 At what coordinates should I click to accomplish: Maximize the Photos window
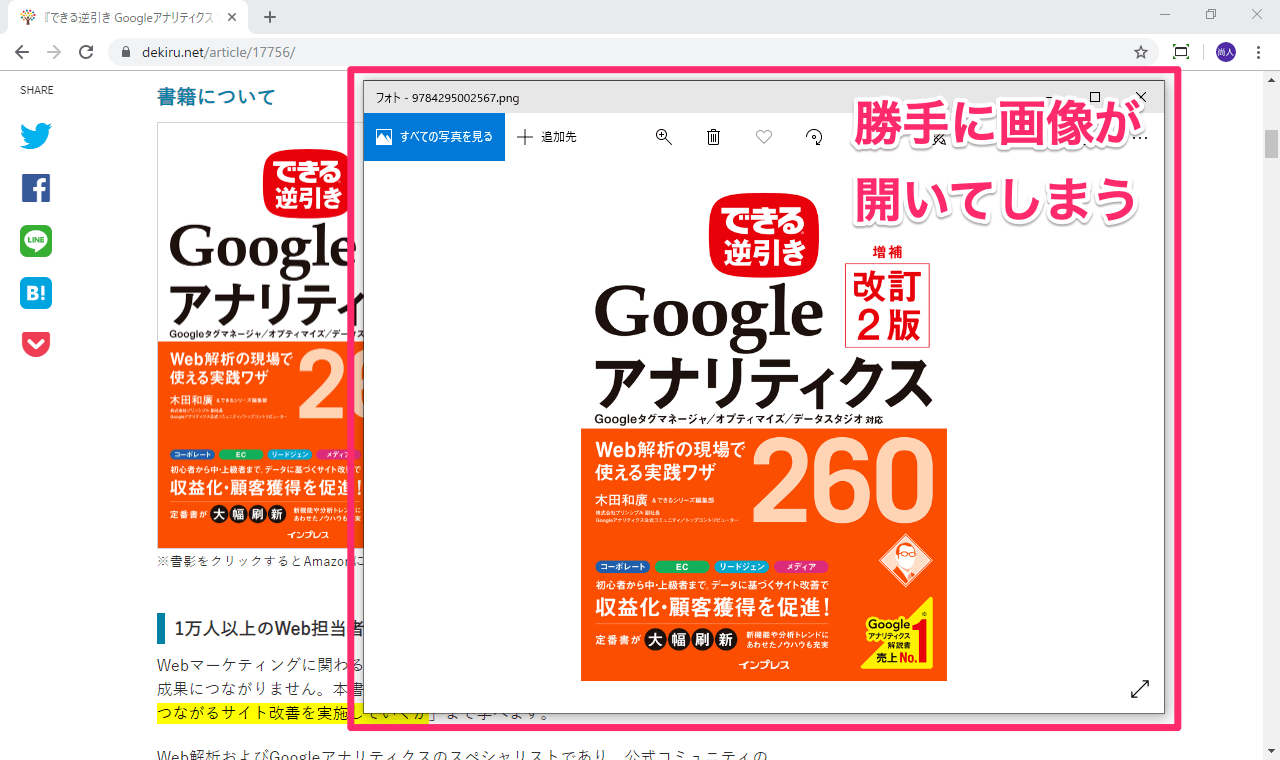pos(1095,97)
